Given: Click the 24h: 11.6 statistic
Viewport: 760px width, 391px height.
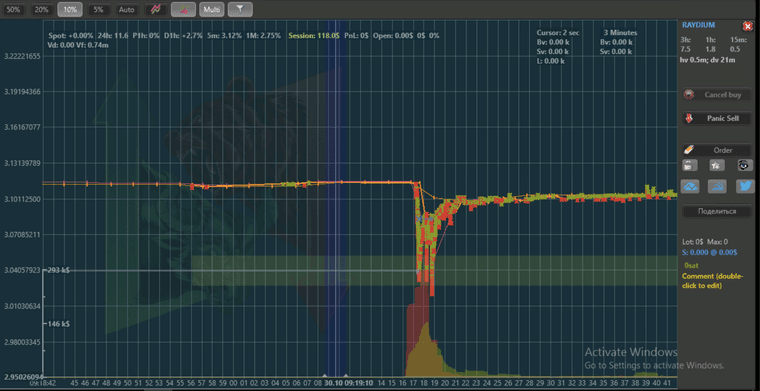Looking at the screenshot, I should coord(113,36).
